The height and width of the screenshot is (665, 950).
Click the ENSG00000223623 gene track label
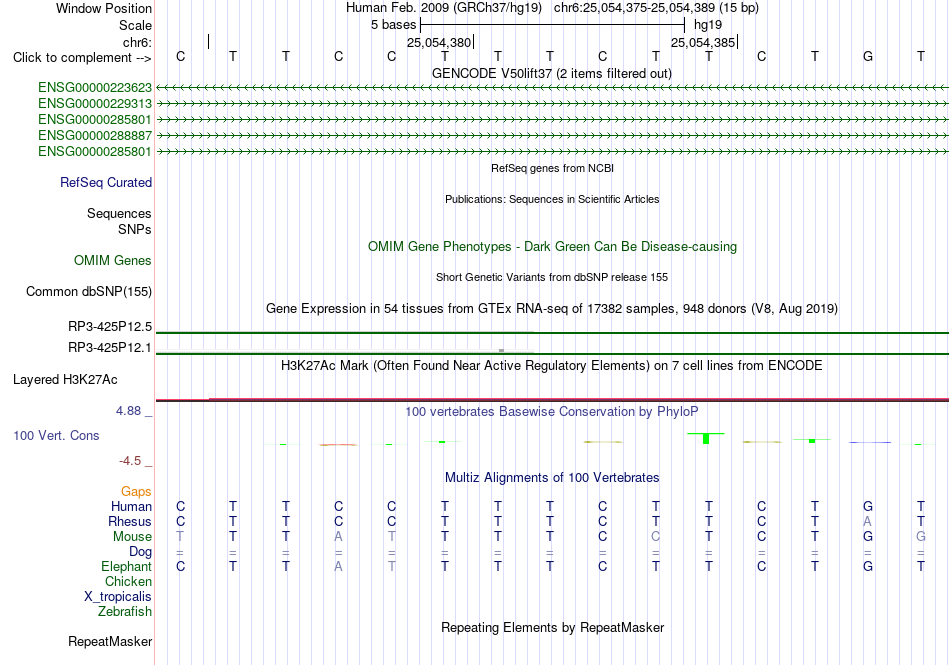point(95,88)
